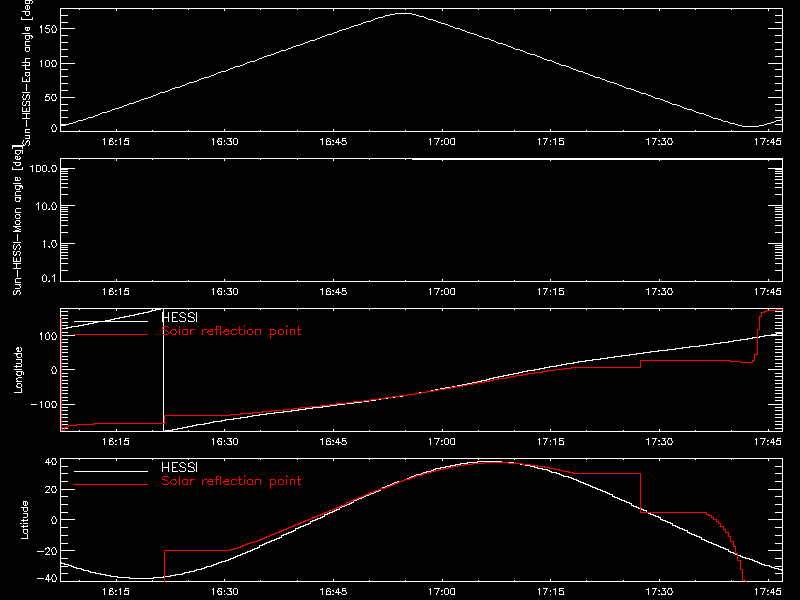Select the Latitude axis title
This screenshot has height=600, width=800.
[24, 520]
